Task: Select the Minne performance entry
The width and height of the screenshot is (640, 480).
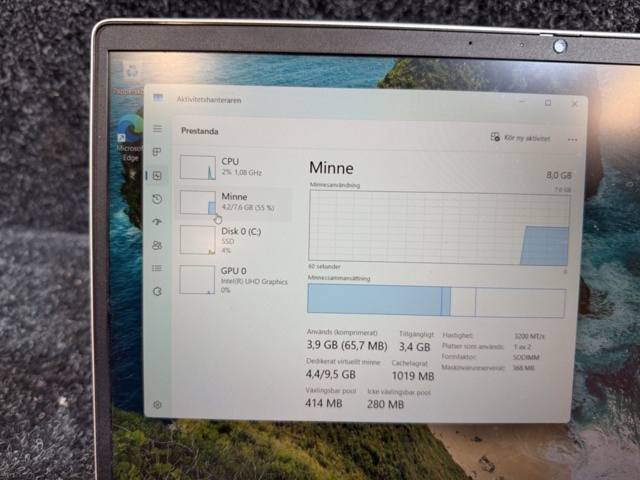Action: point(234,203)
